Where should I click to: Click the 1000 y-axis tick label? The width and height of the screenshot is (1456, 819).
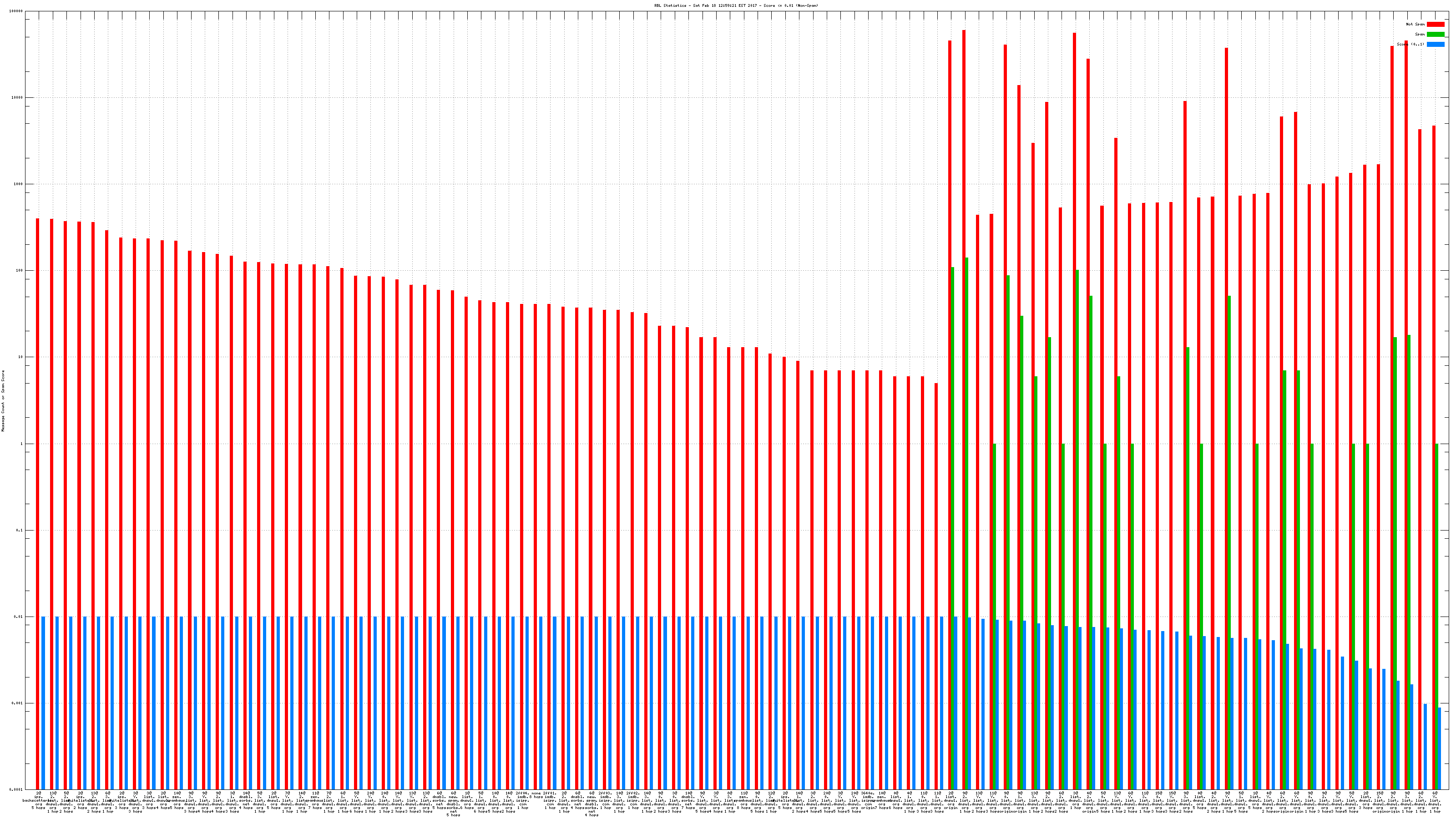pyautogui.click(x=19, y=184)
